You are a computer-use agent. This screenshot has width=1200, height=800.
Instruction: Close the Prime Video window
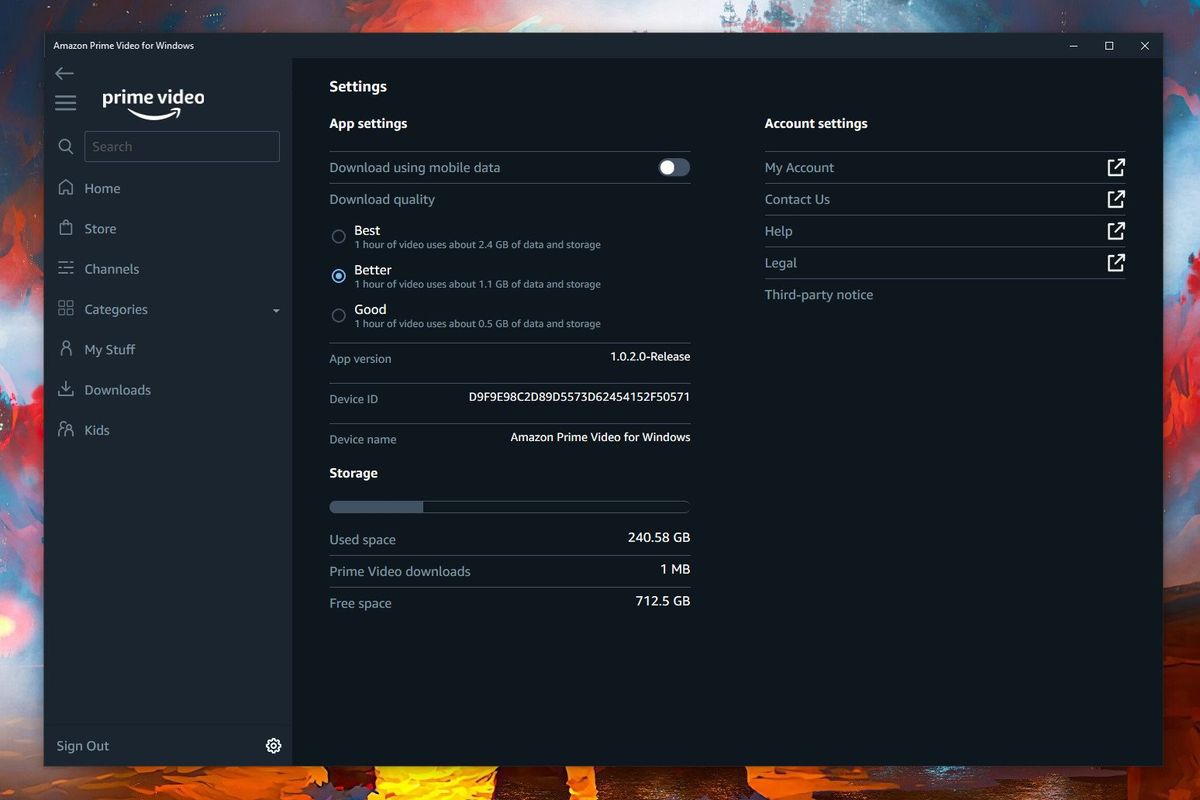pos(1145,46)
